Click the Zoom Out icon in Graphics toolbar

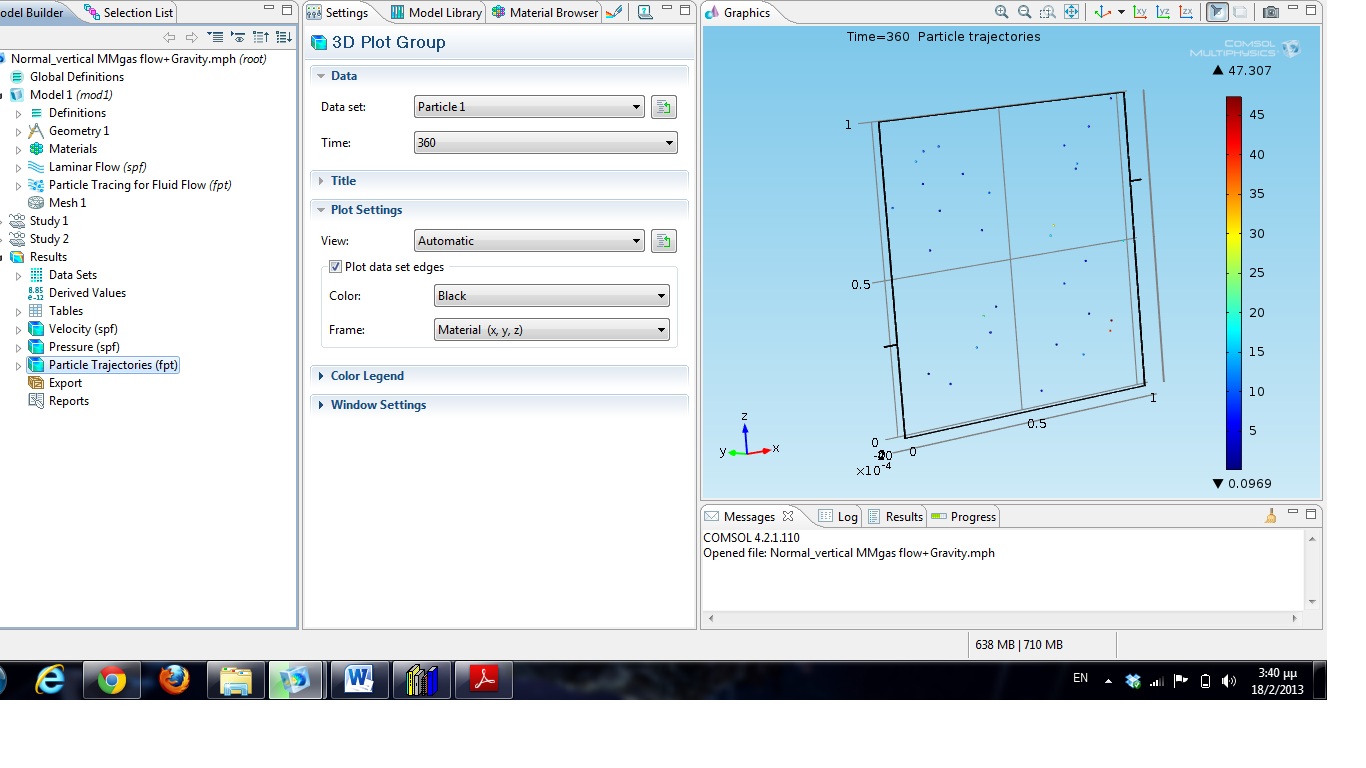pos(1025,13)
